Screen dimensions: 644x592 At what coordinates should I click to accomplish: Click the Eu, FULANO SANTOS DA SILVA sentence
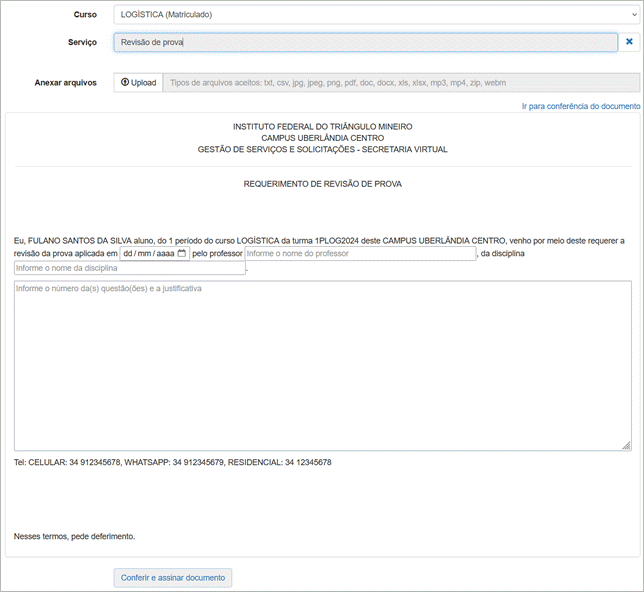[319, 241]
